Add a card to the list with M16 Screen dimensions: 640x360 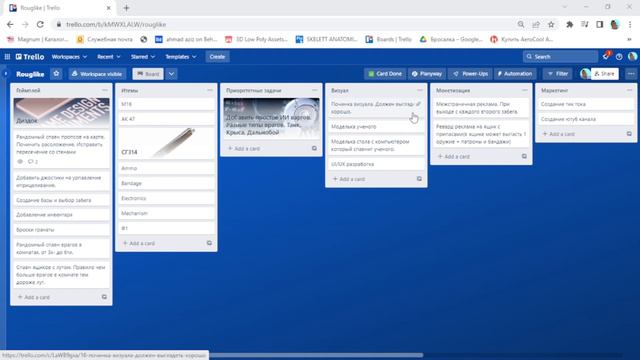[139, 243]
